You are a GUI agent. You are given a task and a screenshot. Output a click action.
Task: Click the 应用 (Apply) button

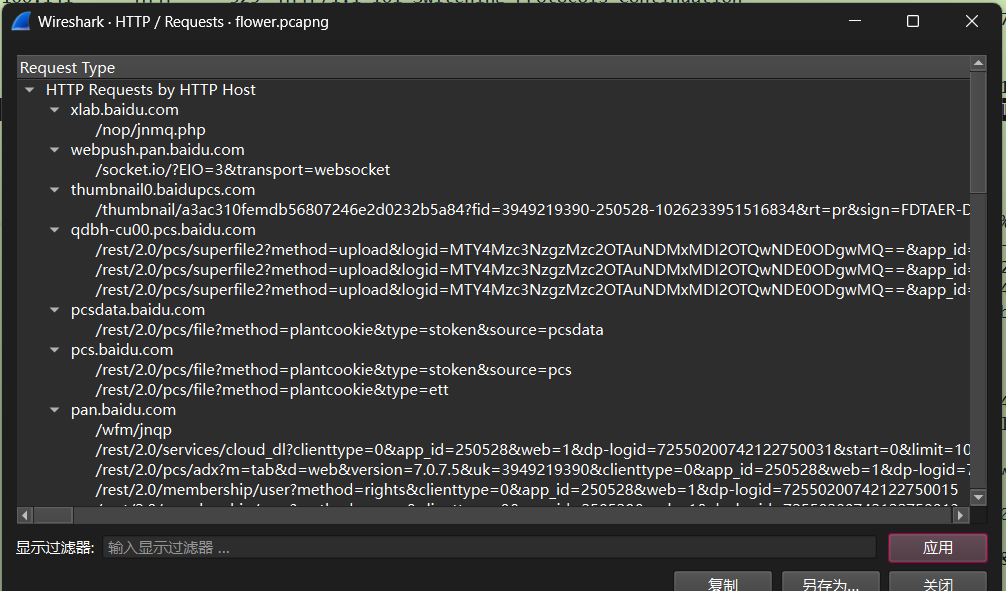pyautogui.click(x=937, y=547)
